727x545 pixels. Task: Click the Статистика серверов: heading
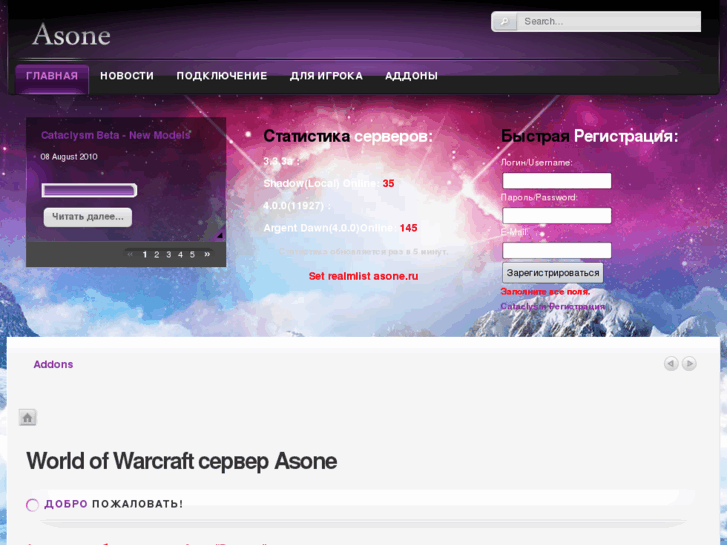pos(348,136)
